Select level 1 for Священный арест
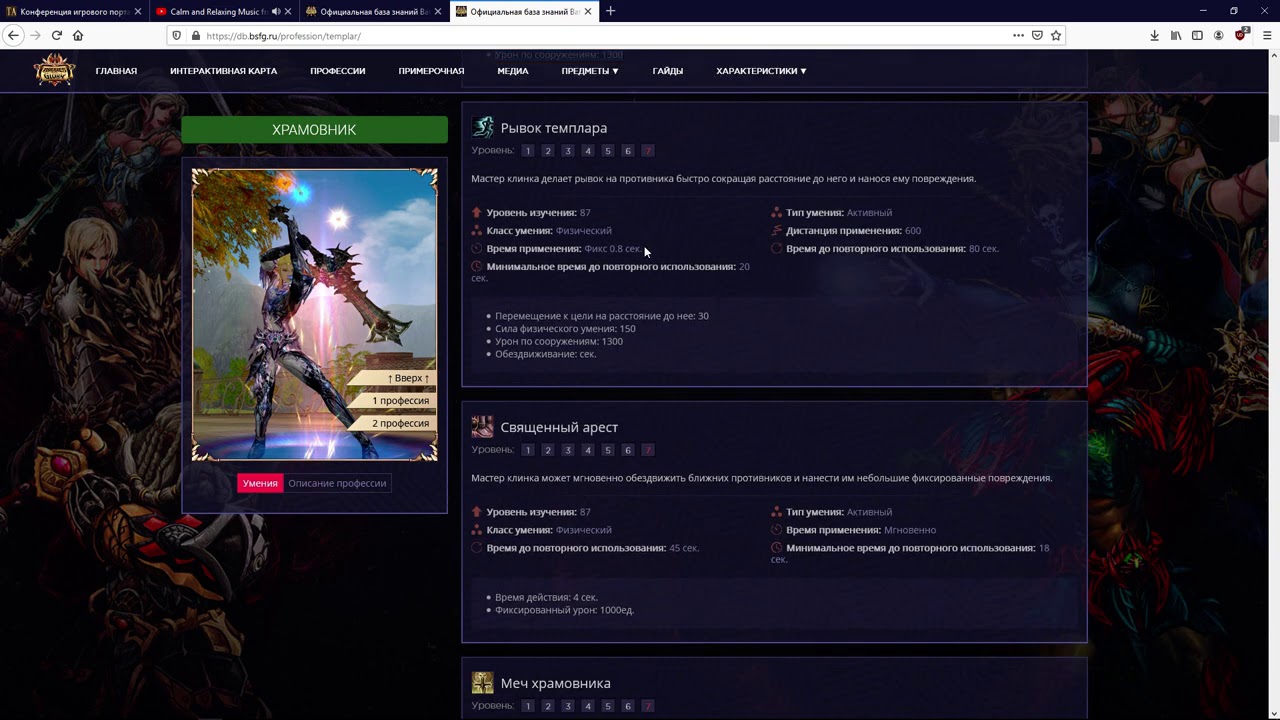 tap(527, 450)
